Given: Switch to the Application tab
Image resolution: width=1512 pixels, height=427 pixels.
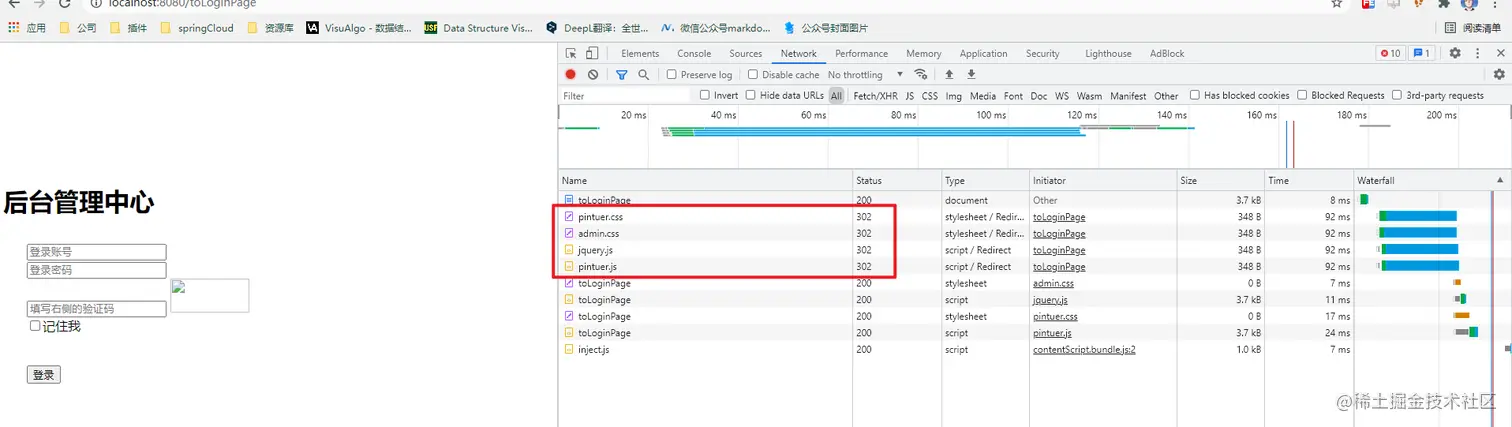Looking at the screenshot, I should click(984, 54).
